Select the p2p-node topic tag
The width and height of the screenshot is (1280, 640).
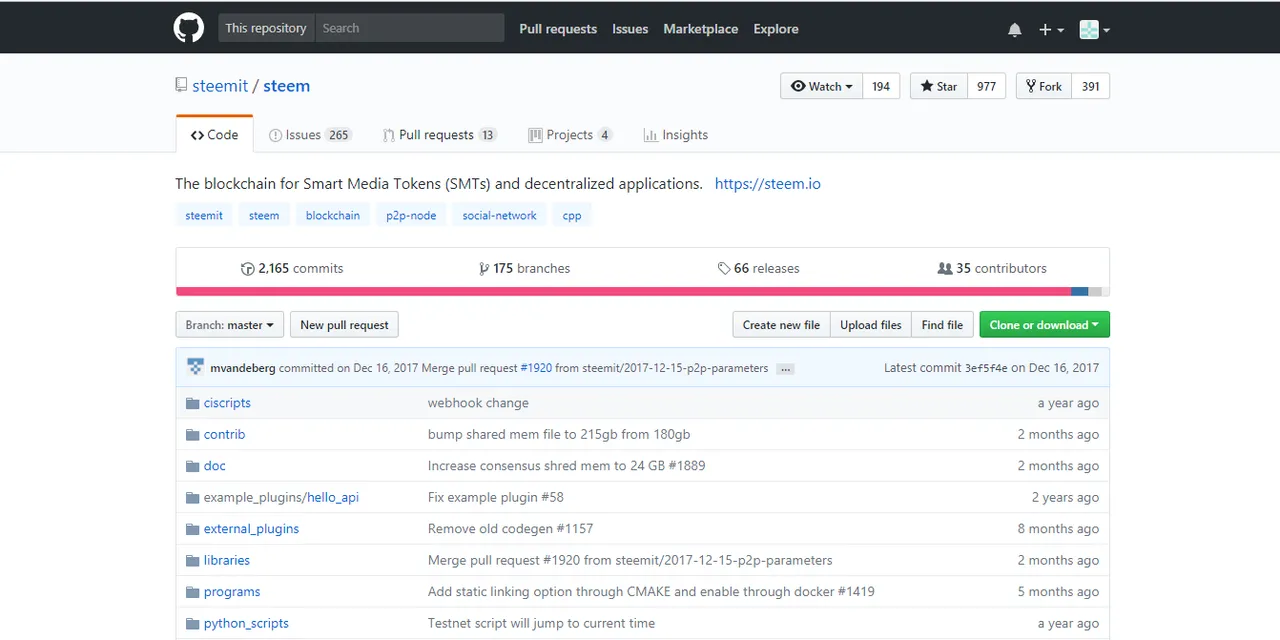point(411,215)
